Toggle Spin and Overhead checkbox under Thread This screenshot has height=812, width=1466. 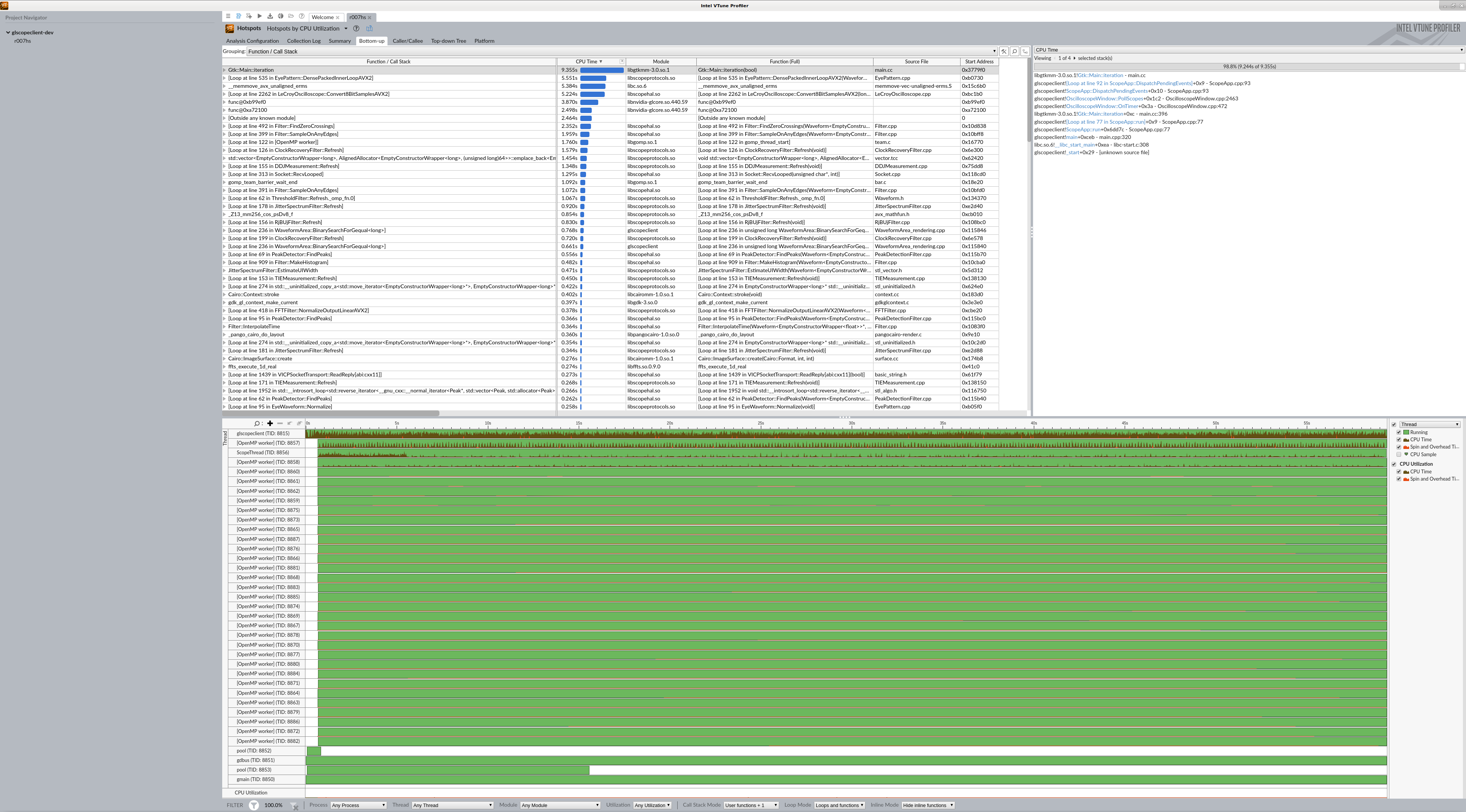pos(1399,447)
